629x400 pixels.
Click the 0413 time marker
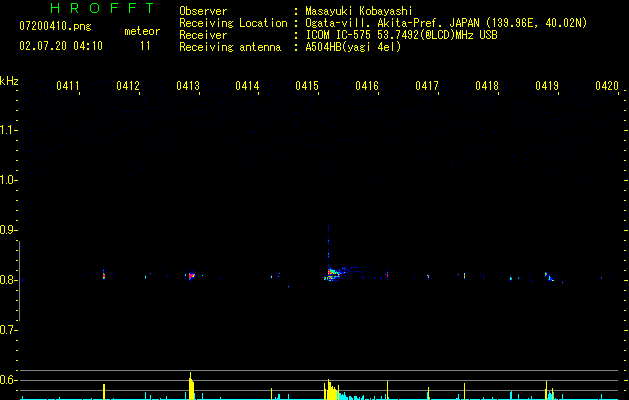click(188, 86)
